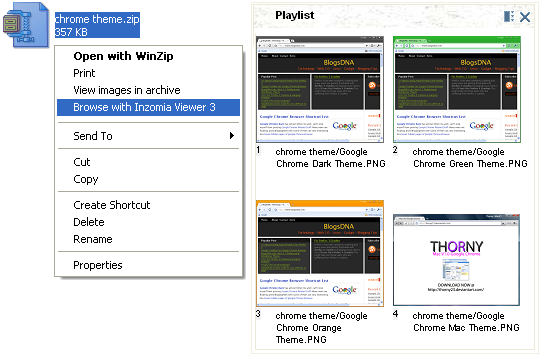Open Google Chrome Green Theme thumbnail
Image resolution: width=544 pixels, height=362 pixels.
457,89
